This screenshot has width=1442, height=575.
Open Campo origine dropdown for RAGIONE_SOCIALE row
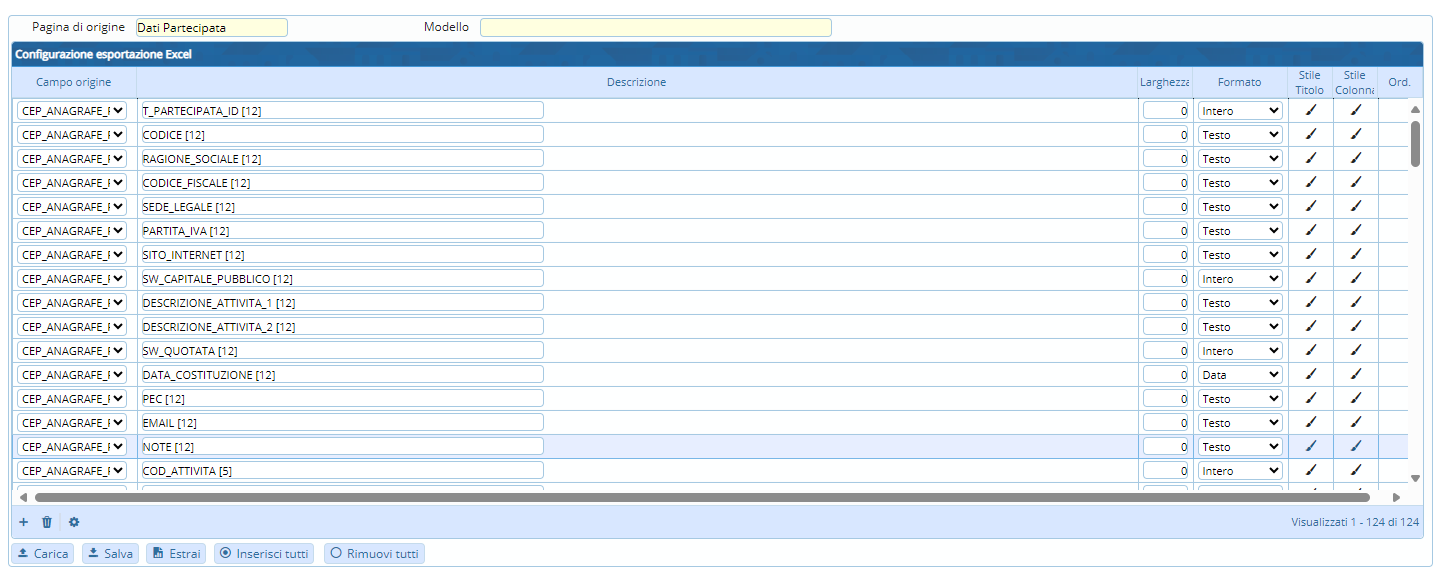click(x=72, y=159)
